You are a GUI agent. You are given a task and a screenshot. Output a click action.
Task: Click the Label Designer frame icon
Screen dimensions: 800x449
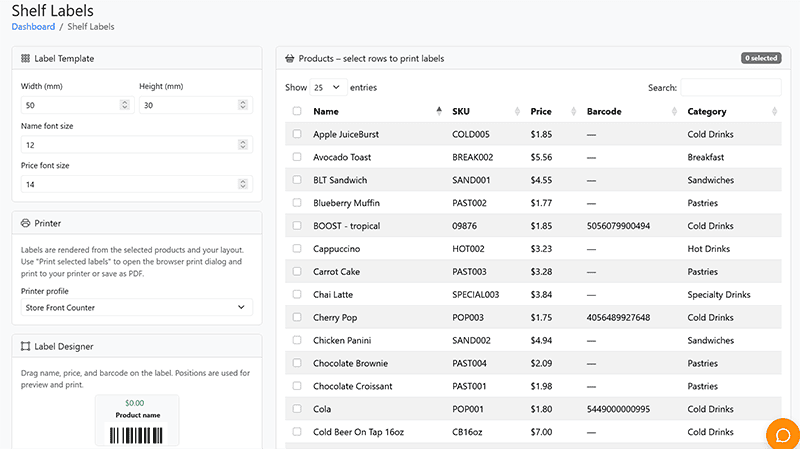[25, 346]
